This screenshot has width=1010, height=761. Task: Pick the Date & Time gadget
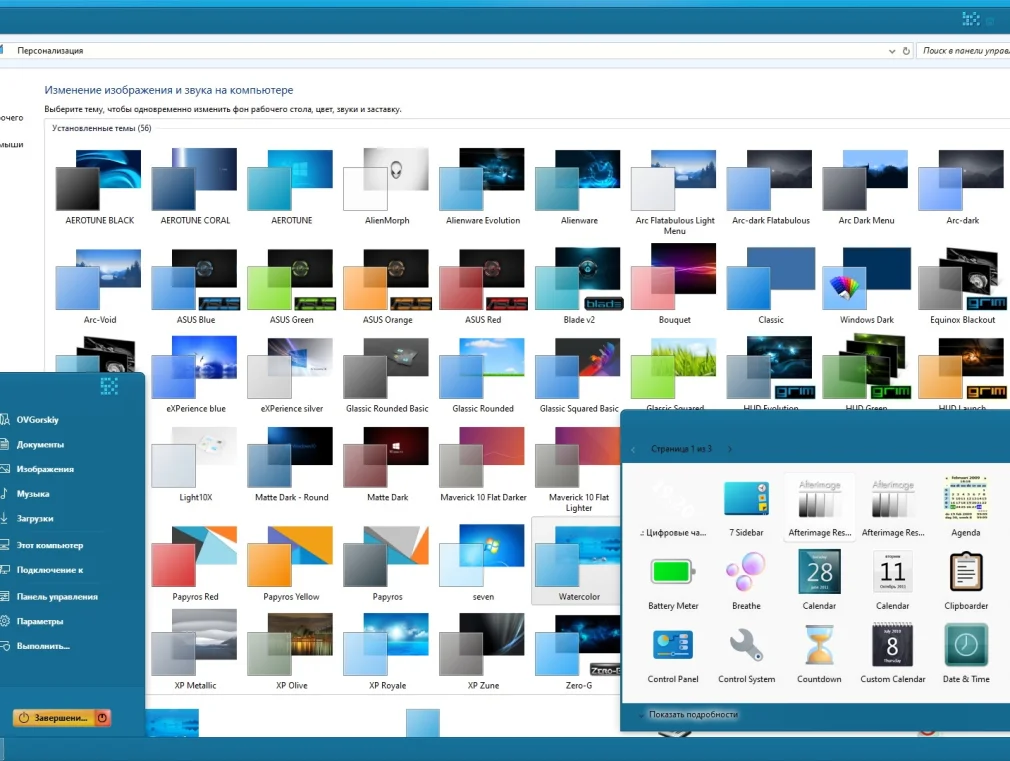[x=966, y=646]
